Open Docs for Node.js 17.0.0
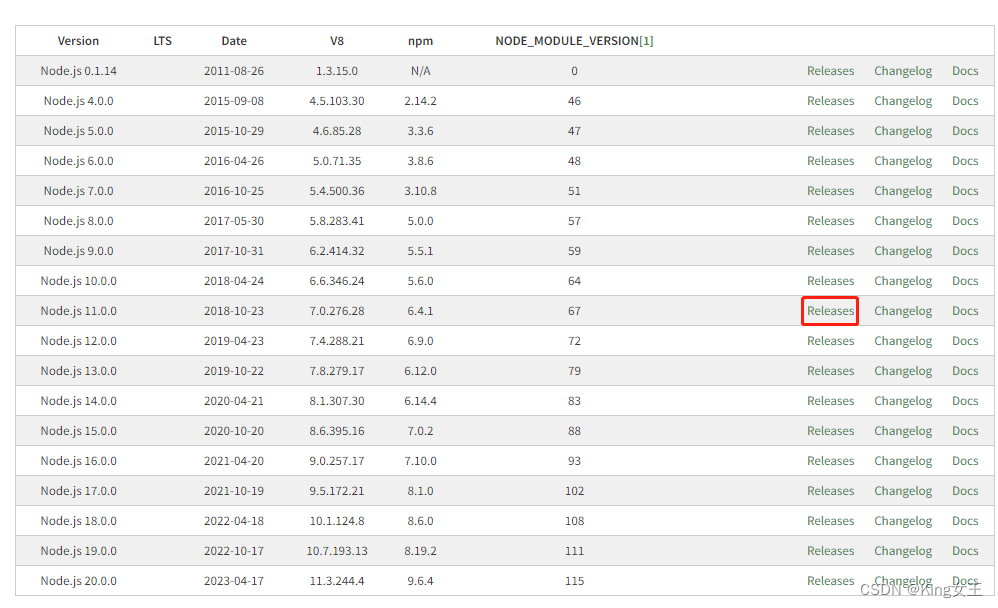 pos(965,490)
